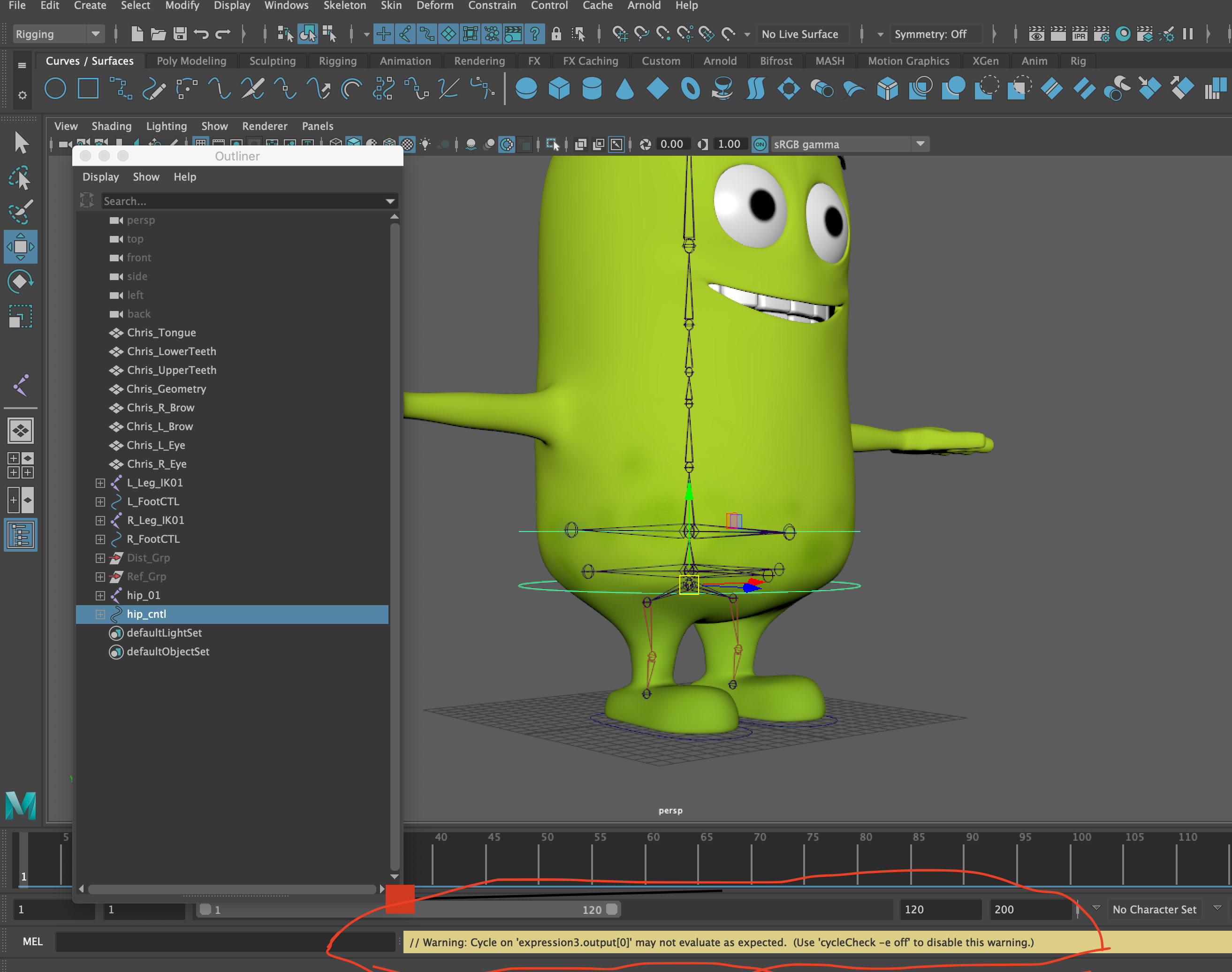
Task: Choose the Lasso select tool
Action: click(x=21, y=177)
